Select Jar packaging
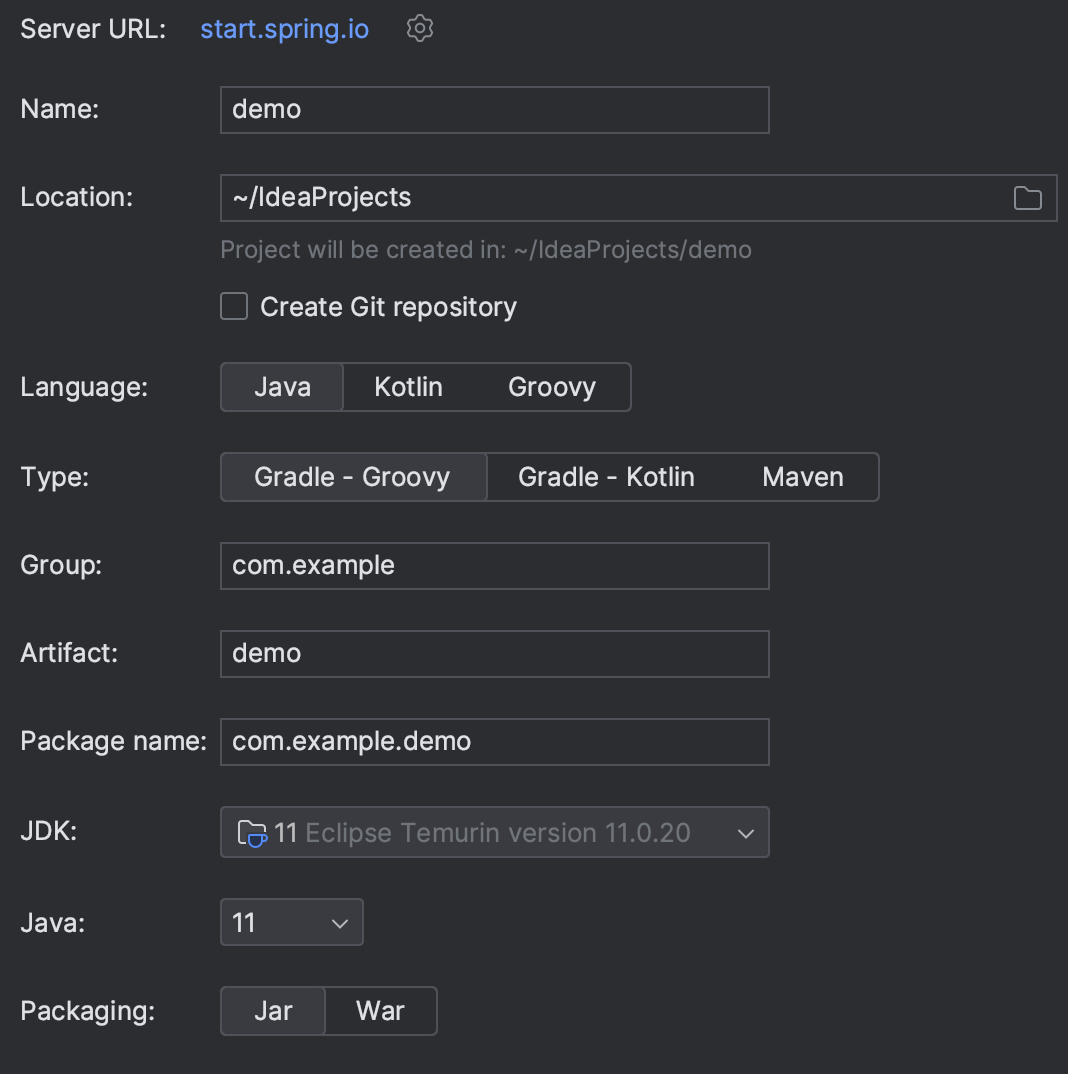The height and width of the screenshot is (1074, 1068). click(x=273, y=1011)
